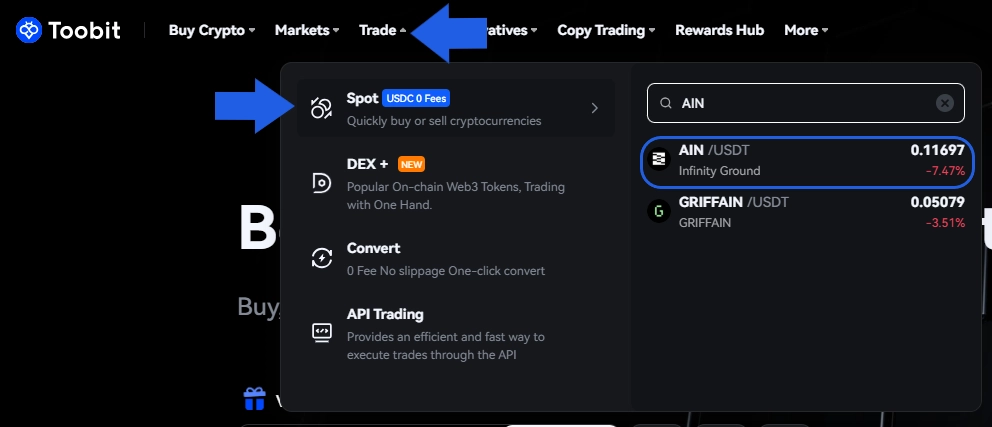Click the Spot trading icon
This screenshot has width=992, height=427.
(x=321, y=108)
